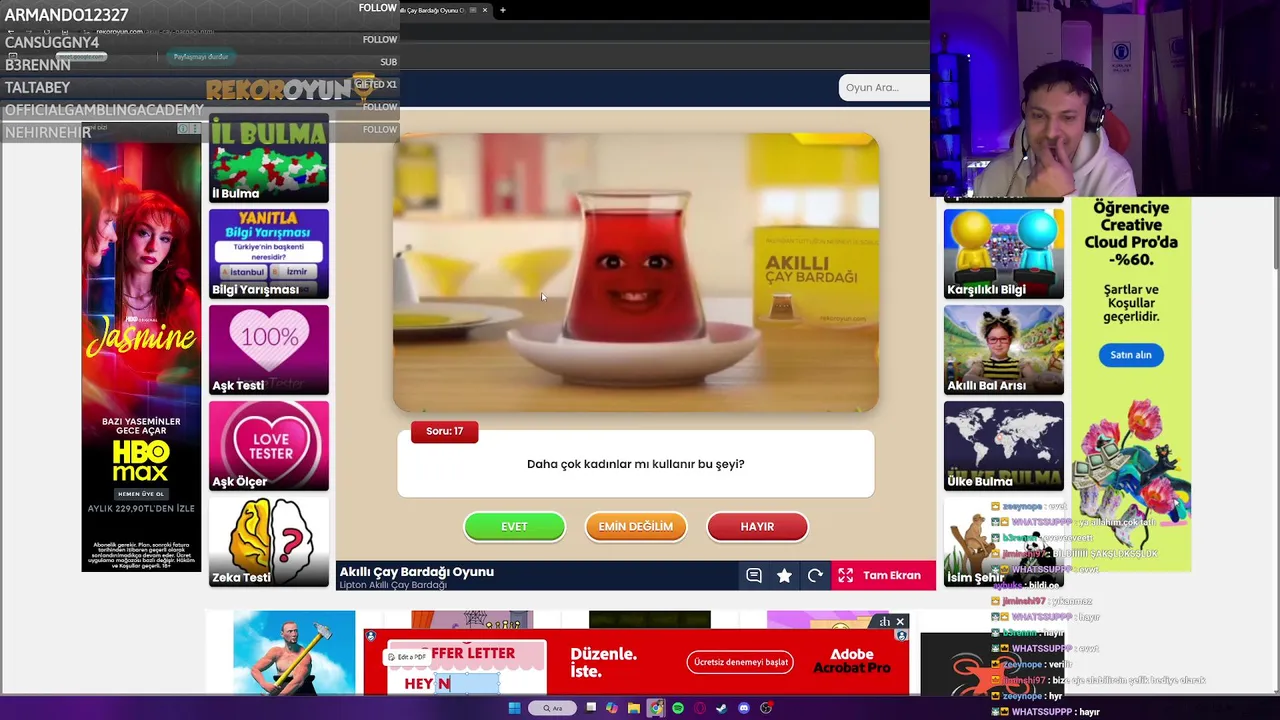Click the Lipton Akıllı Çay Bardağı subtitle

point(393,585)
